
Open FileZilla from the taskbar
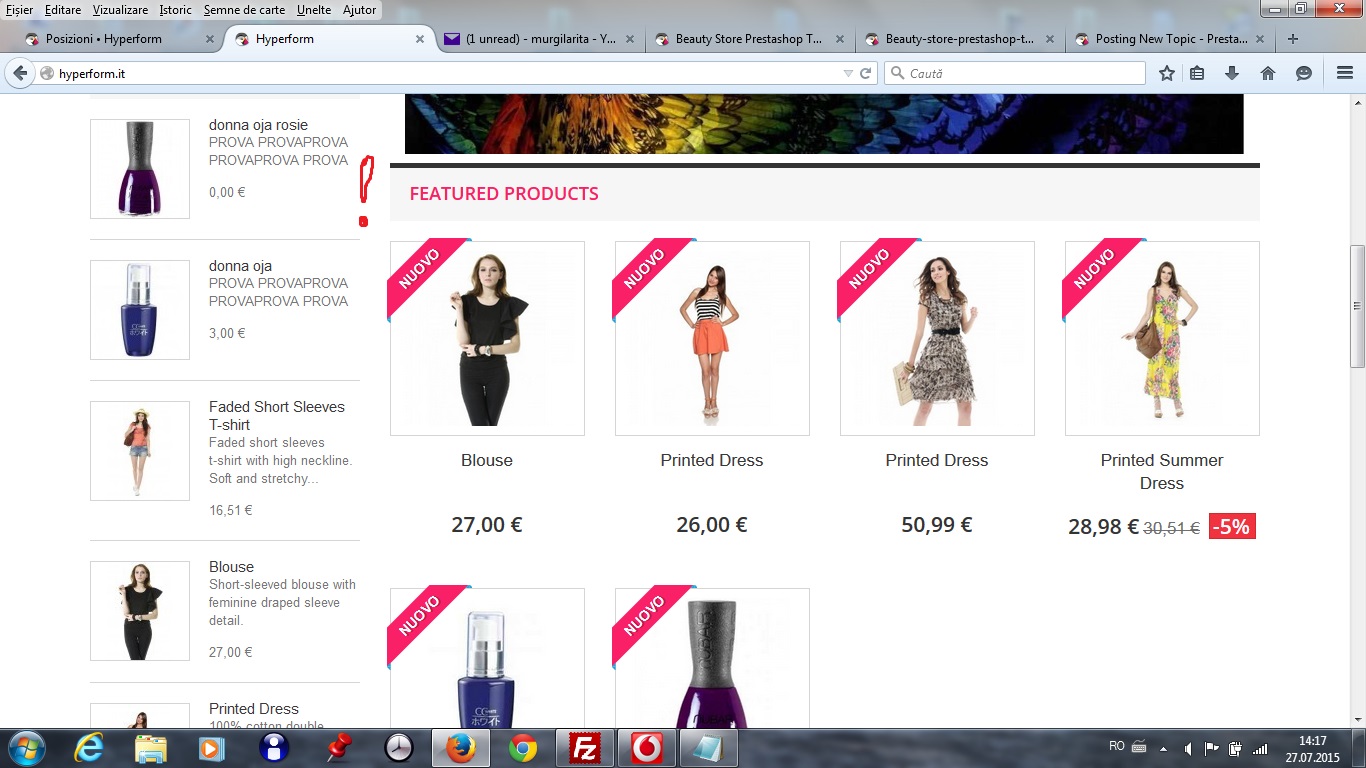(584, 748)
